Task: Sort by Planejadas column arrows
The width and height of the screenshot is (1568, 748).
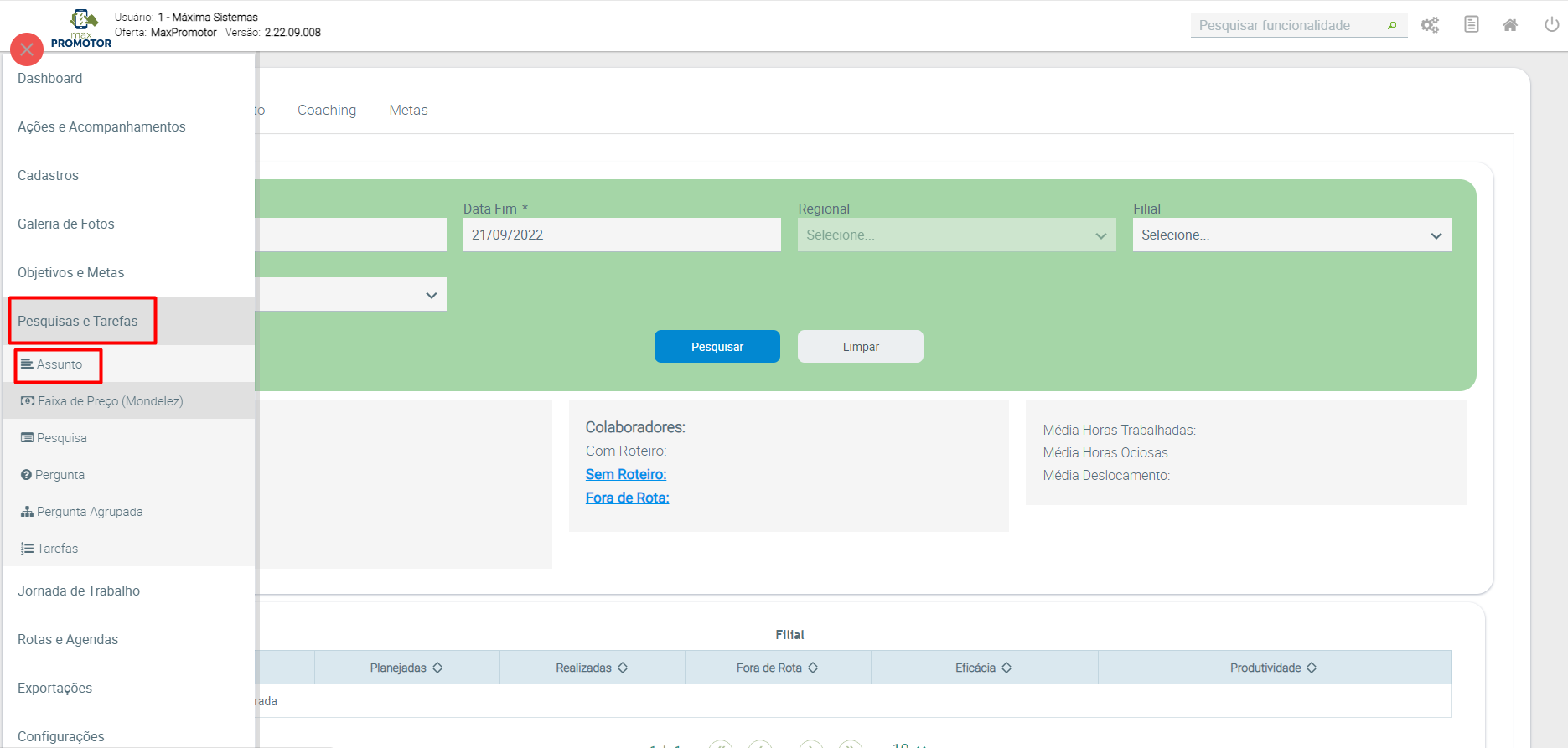Action: 437,668
